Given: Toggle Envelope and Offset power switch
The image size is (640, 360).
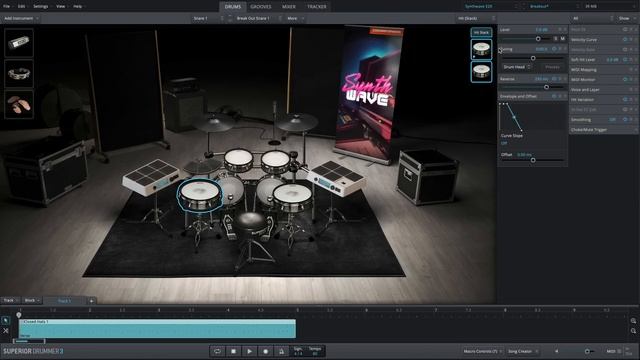Looking at the screenshot, I should tap(554, 96).
